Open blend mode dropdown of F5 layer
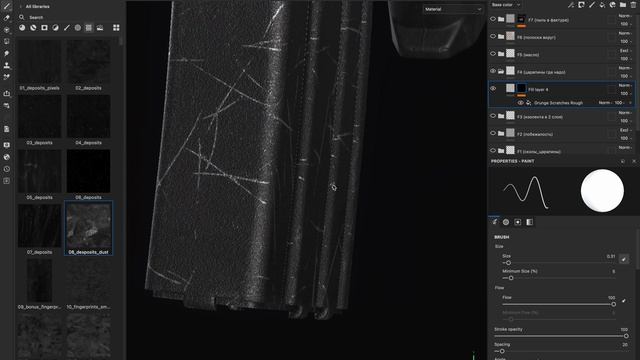This screenshot has width=640, height=360. [625, 51]
